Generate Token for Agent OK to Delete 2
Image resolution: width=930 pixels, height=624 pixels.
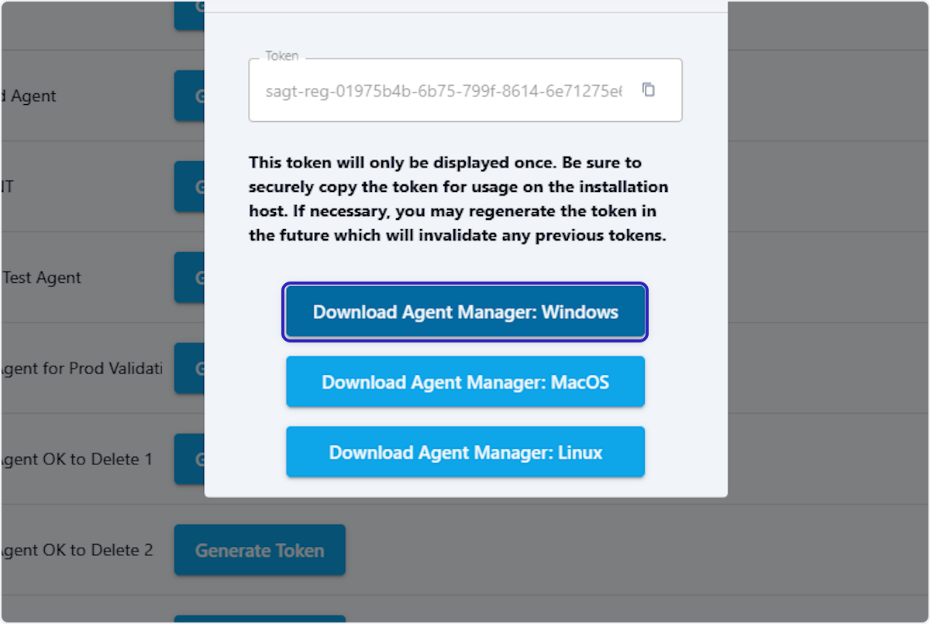tap(260, 550)
